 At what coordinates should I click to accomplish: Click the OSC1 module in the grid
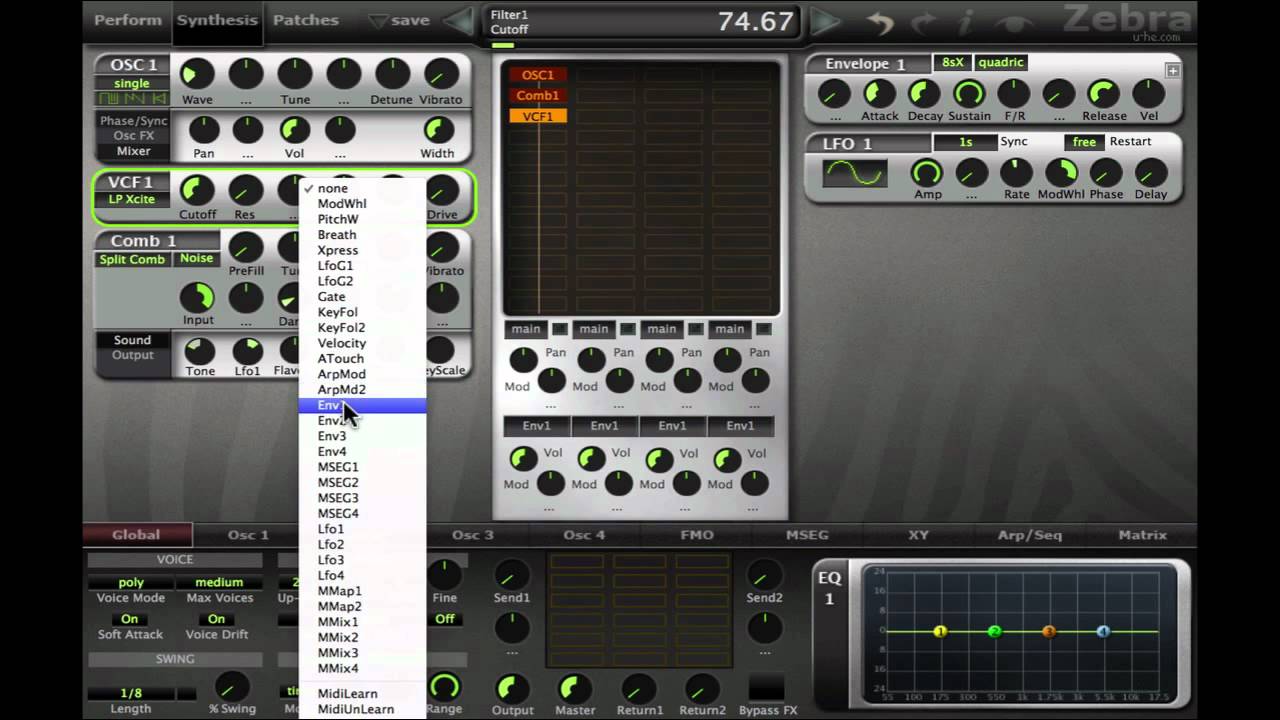tap(538, 75)
